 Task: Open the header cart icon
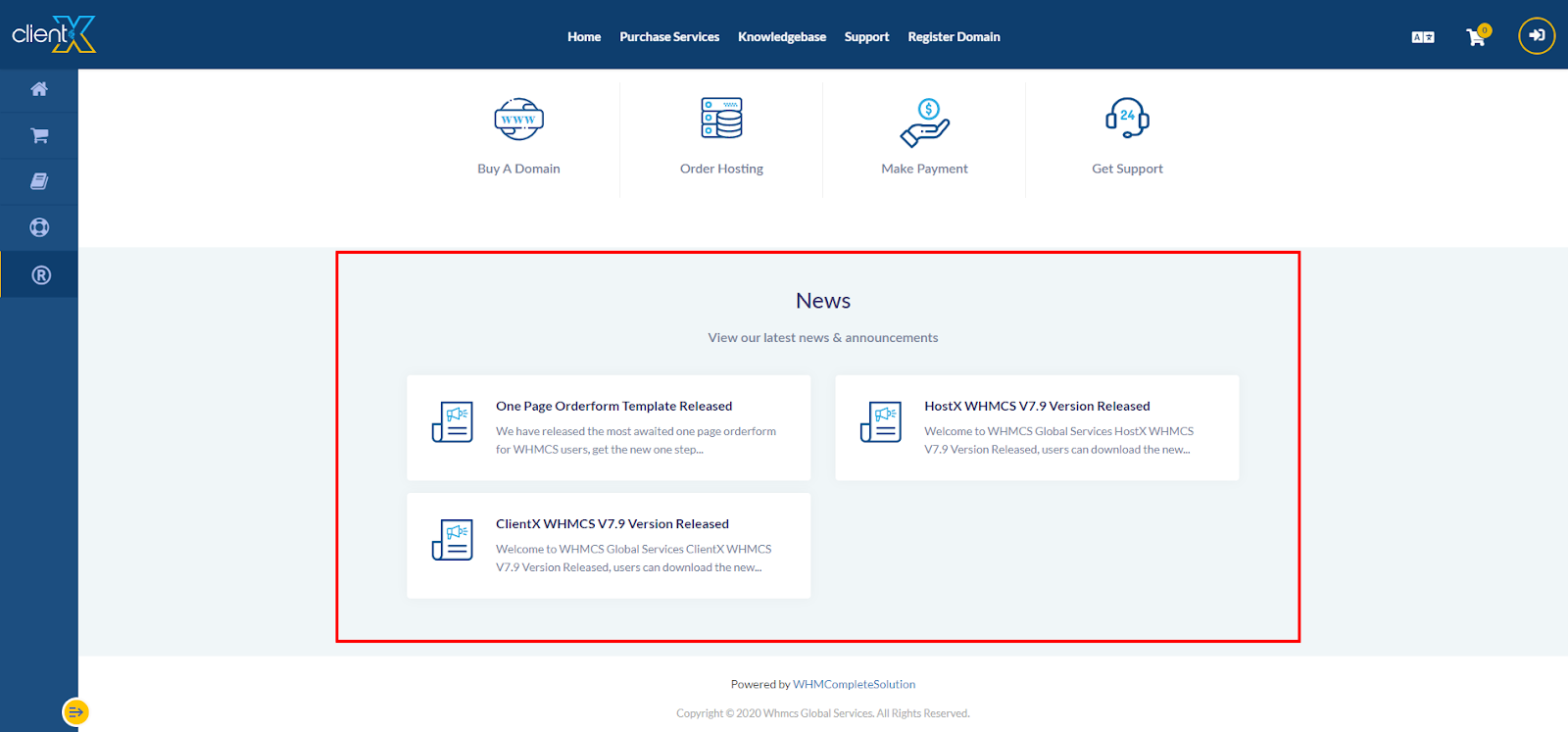pos(1476,37)
